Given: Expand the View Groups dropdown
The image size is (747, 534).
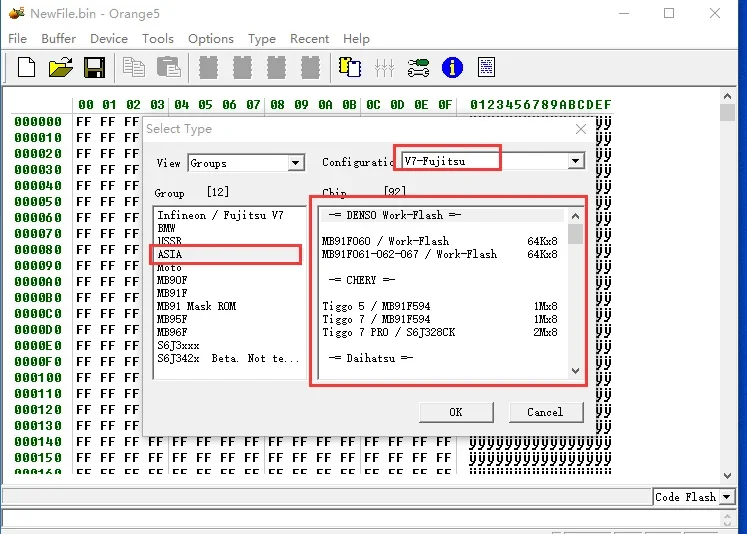Looking at the screenshot, I should 295,163.
